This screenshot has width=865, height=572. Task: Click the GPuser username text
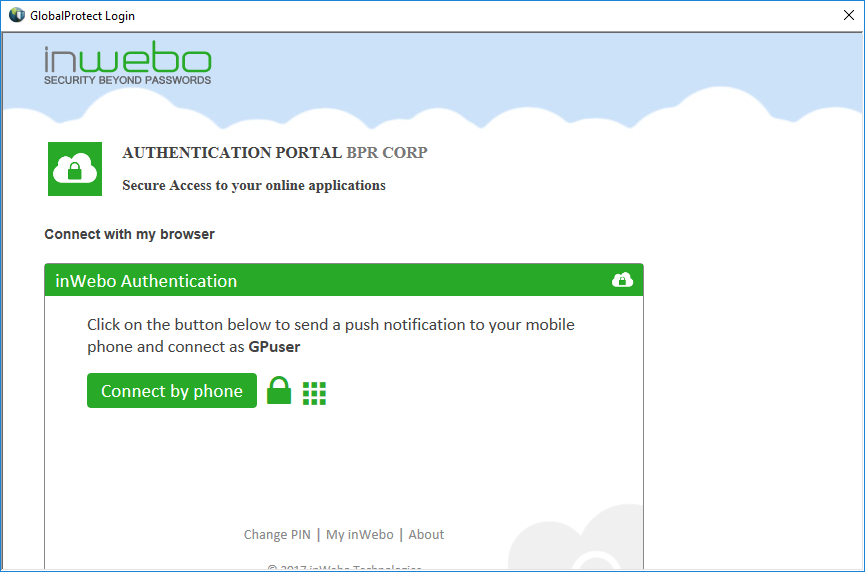(274, 347)
